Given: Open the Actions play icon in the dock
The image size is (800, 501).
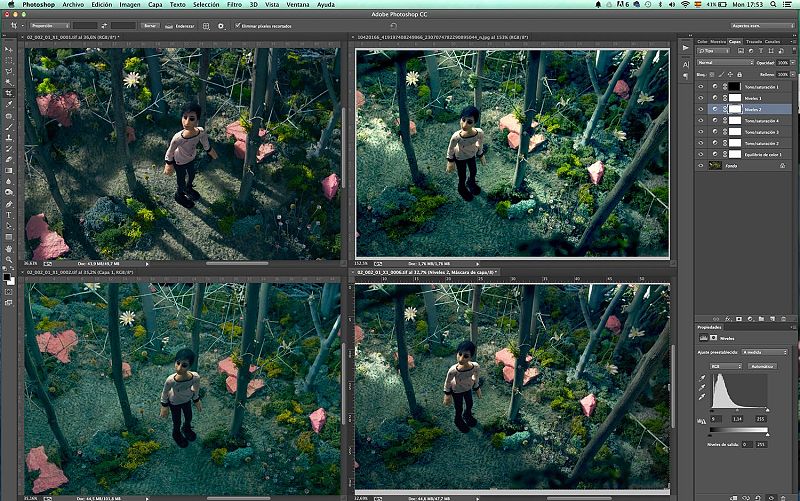Looking at the screenshot, I should pos(685,47).
